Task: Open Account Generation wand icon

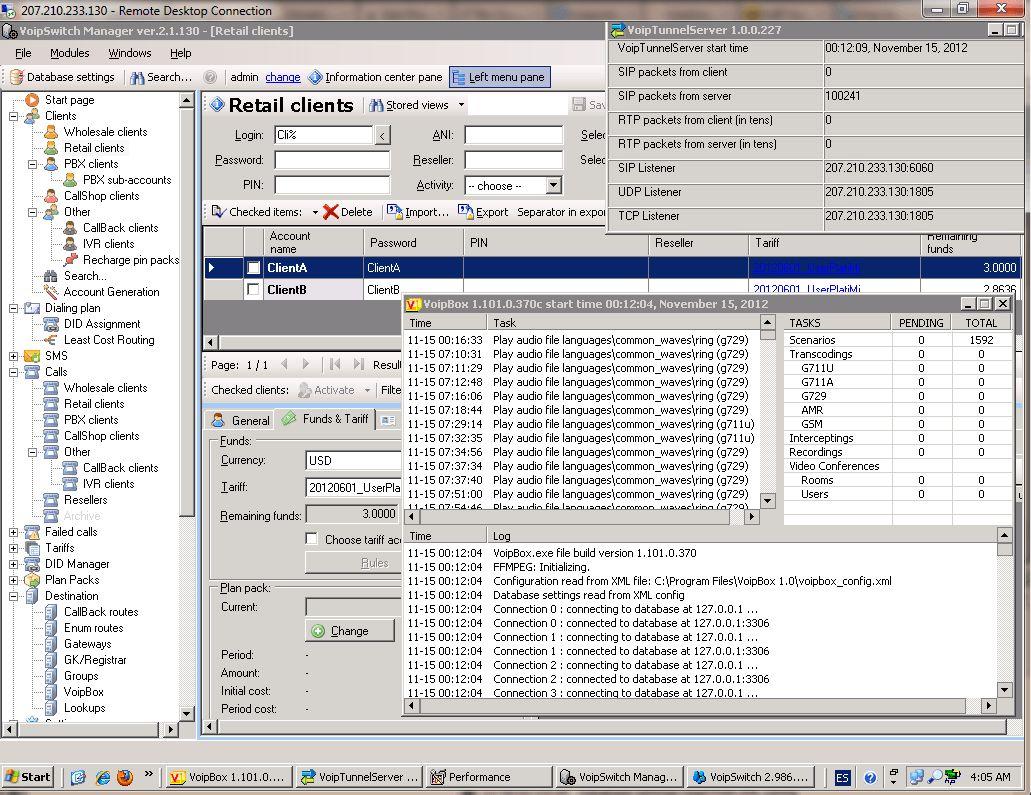Action: (x=51, y=291)
